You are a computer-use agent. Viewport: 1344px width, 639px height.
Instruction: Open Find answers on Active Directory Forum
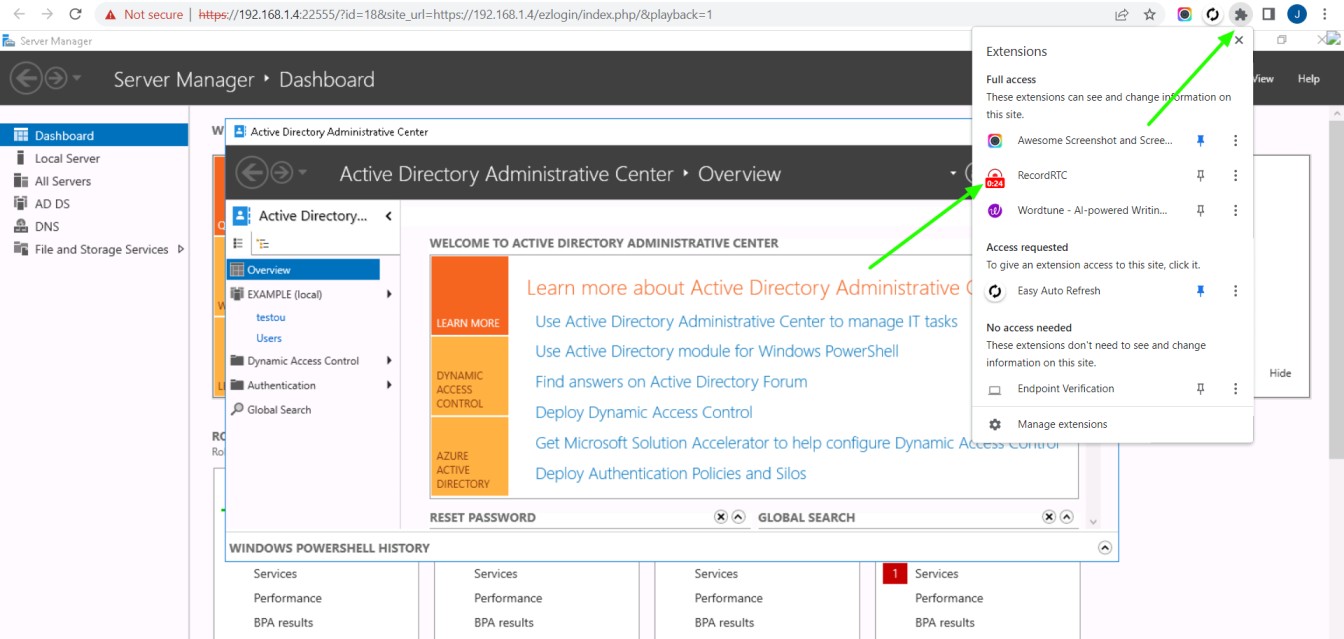[x=671, y=381]
